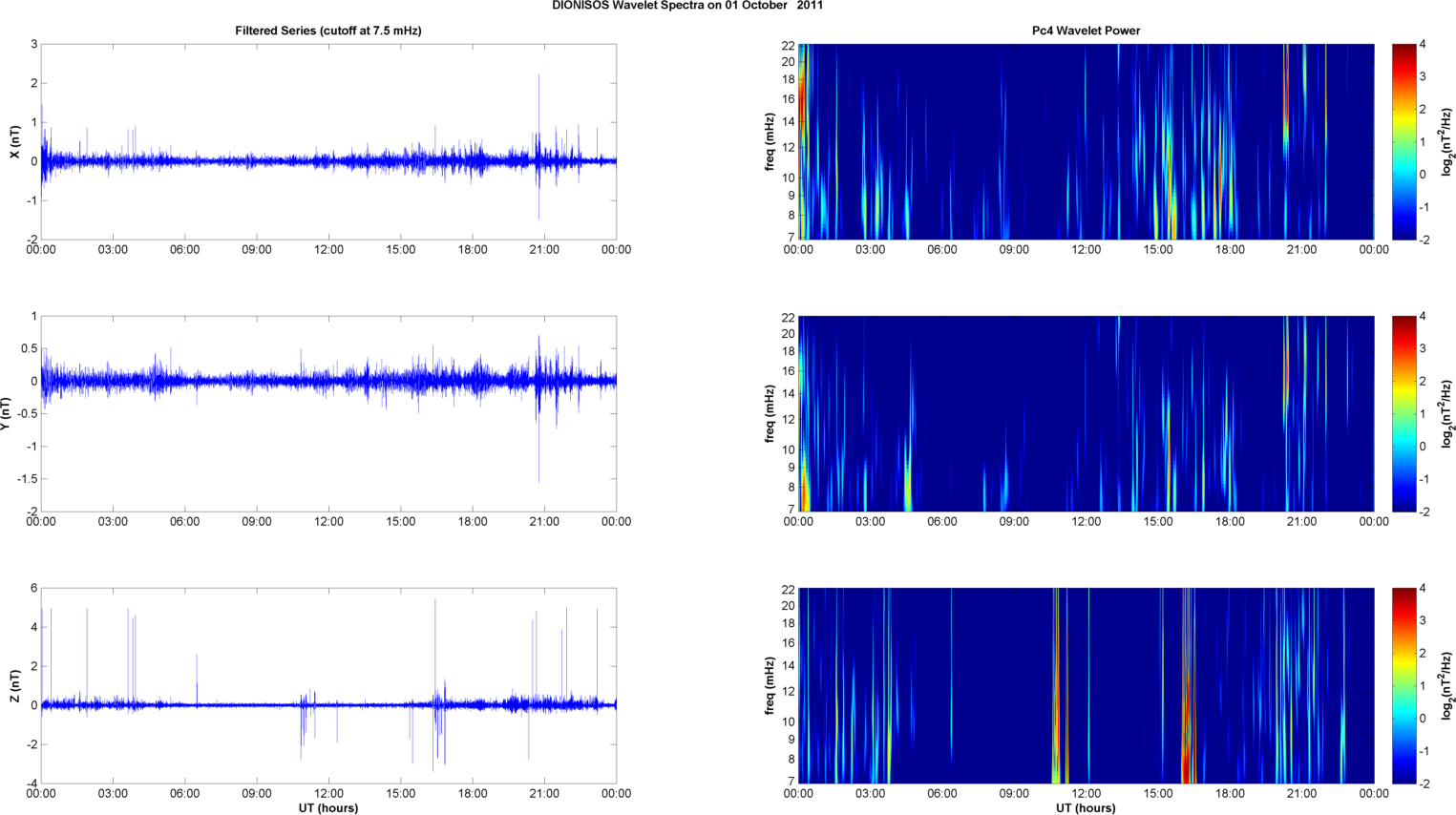Click the 06:00 tick under the Z series plot
This screenshot has width=1456, height=815.
coord(184,794)
